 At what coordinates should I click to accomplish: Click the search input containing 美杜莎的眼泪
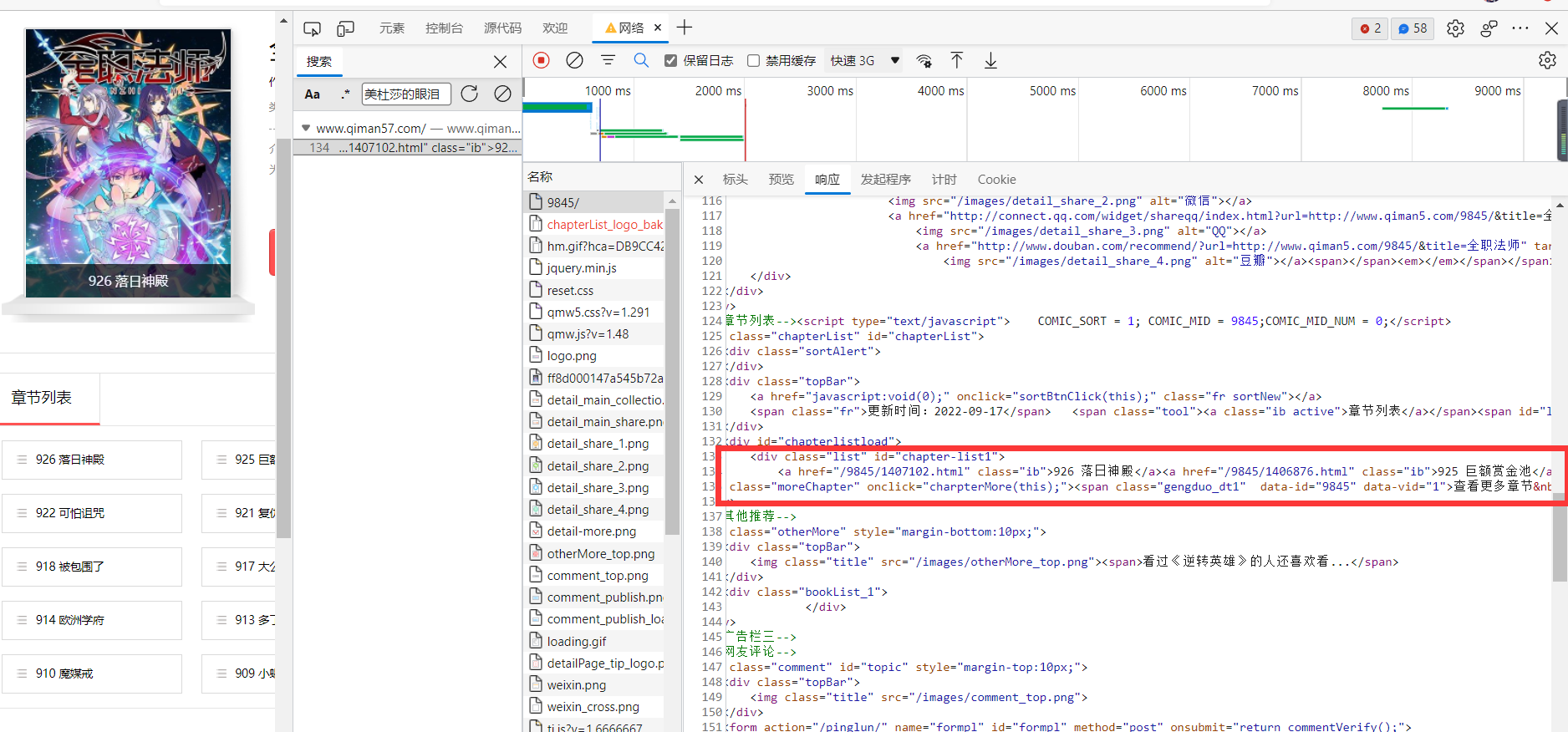[x=406, y=94]
